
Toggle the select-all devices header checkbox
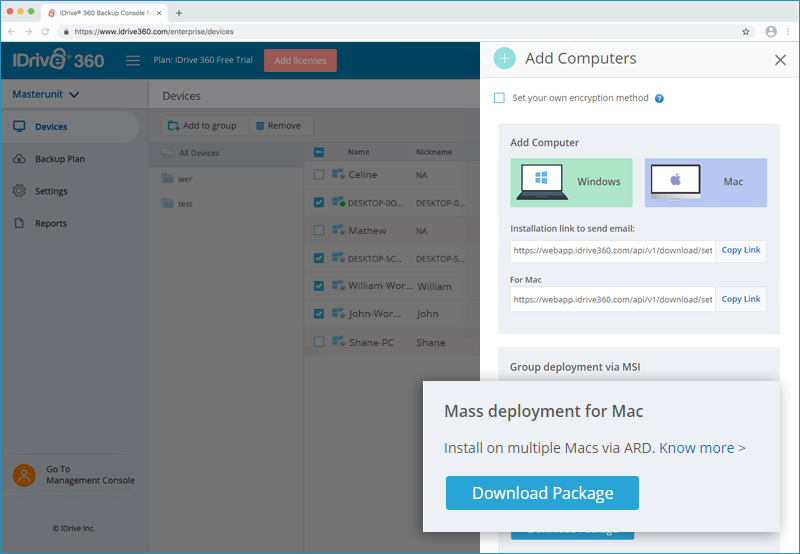[319, 152]
